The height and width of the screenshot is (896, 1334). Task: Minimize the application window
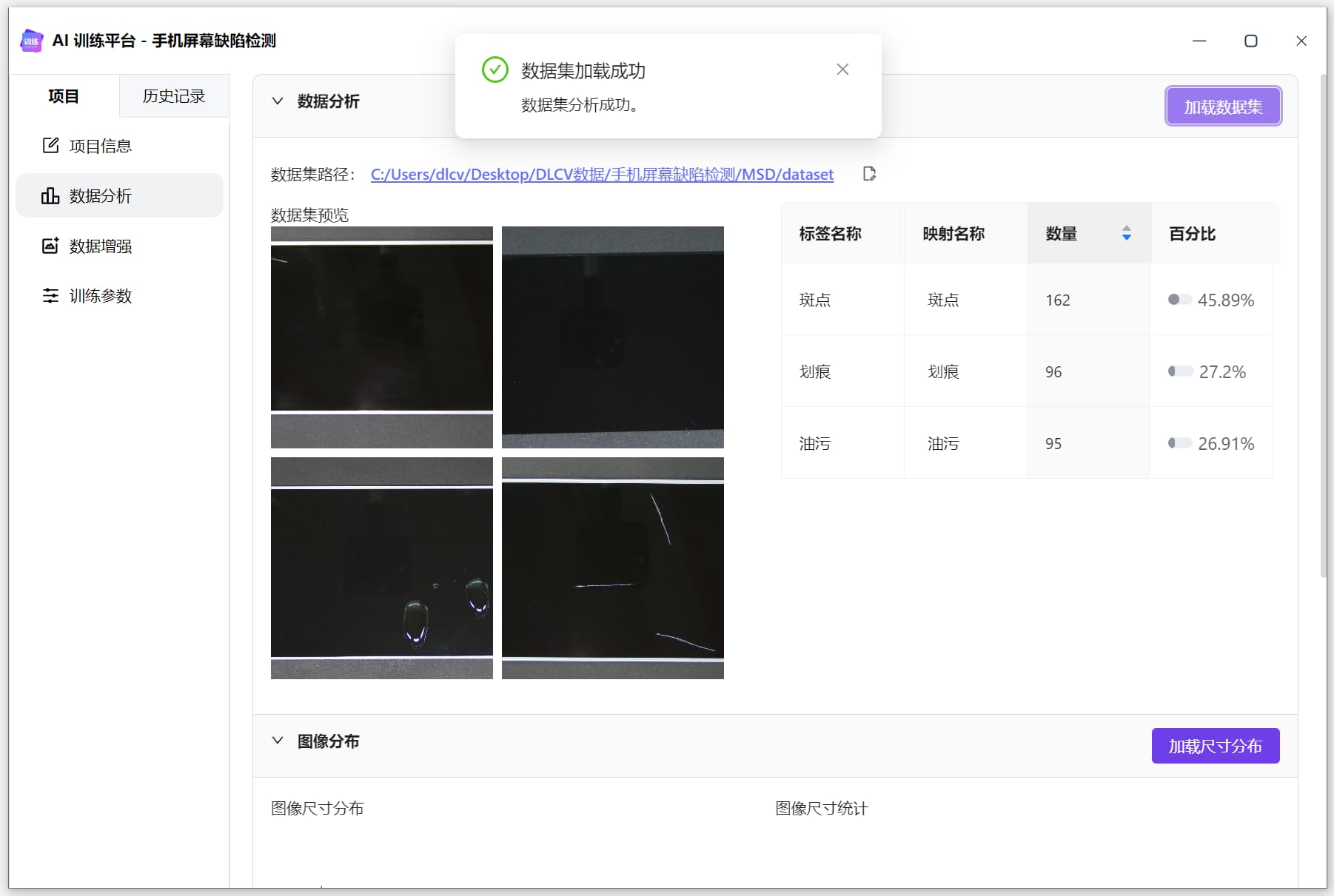(1199, 41)
